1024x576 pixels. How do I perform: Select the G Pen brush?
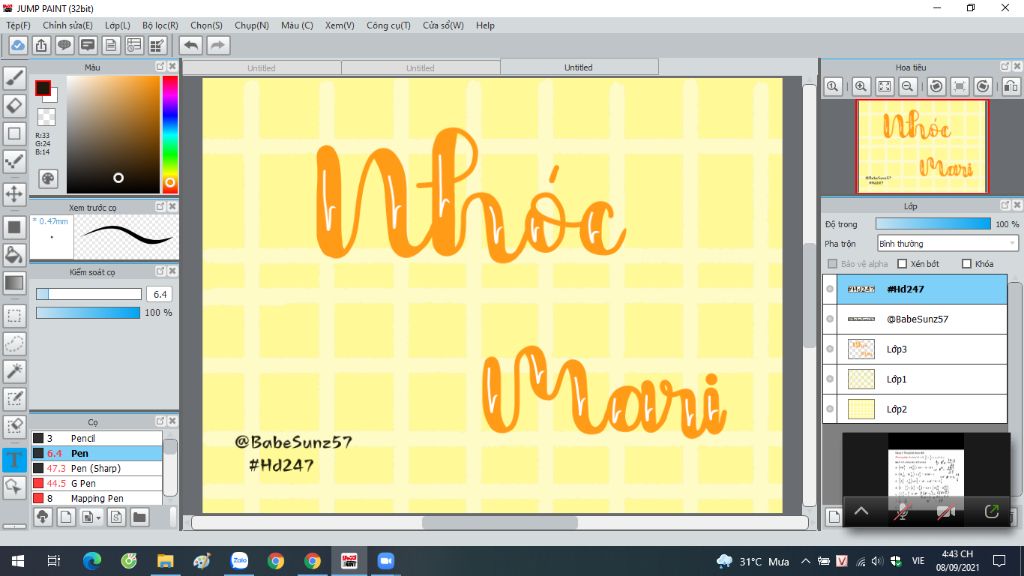pyautogui.click(x=97, y=483)
